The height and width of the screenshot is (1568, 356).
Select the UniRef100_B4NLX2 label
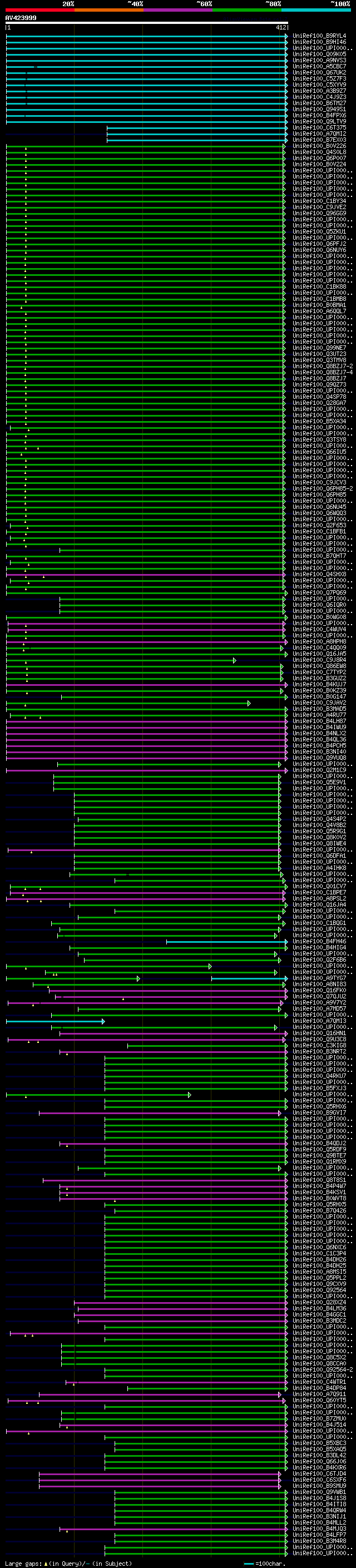pos(319,734)
